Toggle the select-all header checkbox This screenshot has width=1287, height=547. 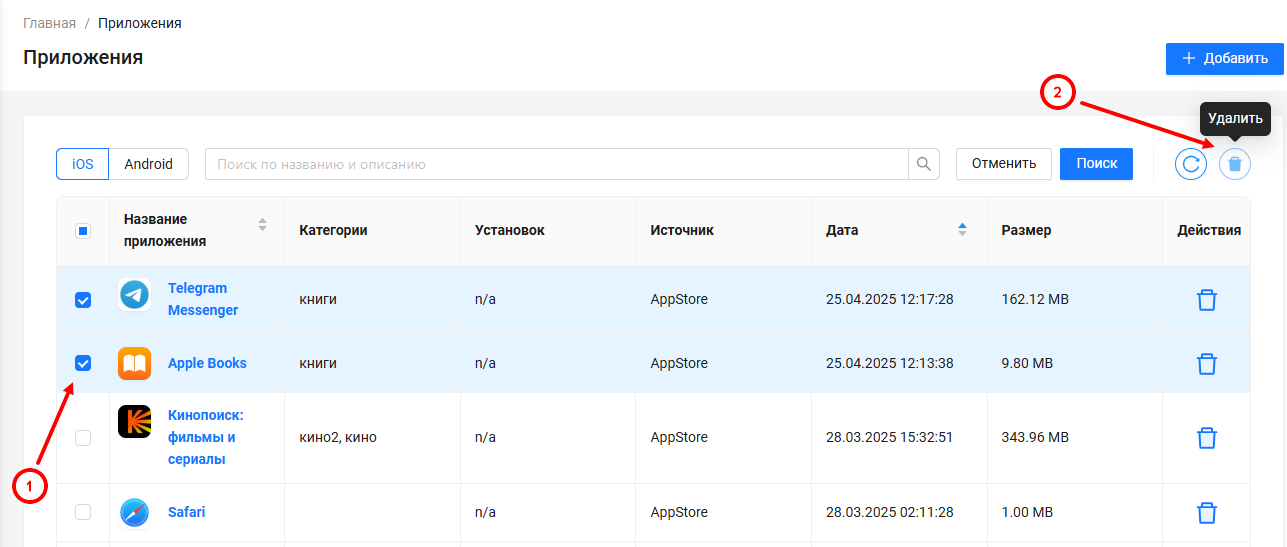tap(83, 231)
